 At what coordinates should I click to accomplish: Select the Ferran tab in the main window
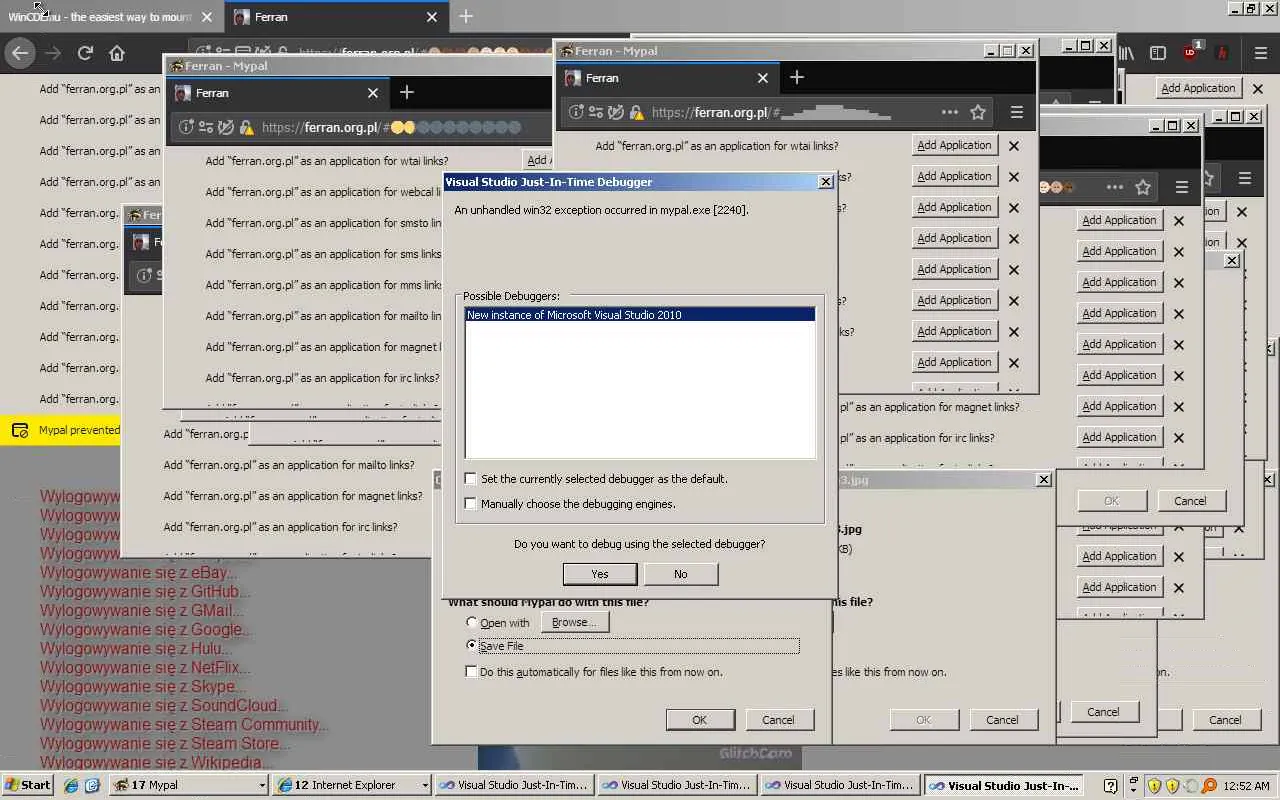point(335,17)
